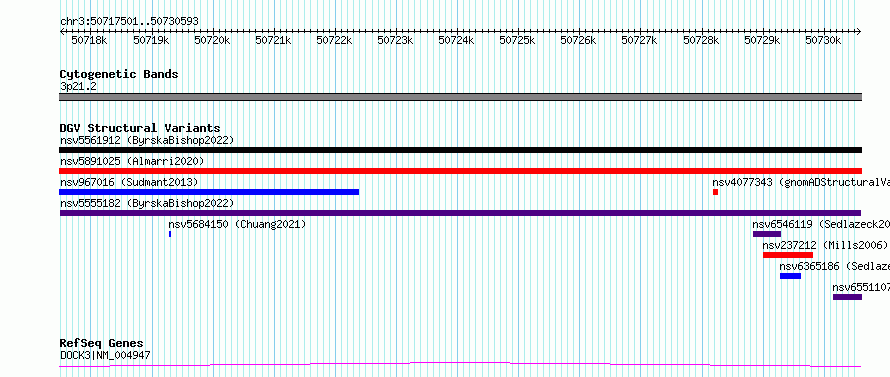This screenshot has width=890, height=377.
Task: Click the 50730k ruler tick label
Action: (x=823, y=40)
